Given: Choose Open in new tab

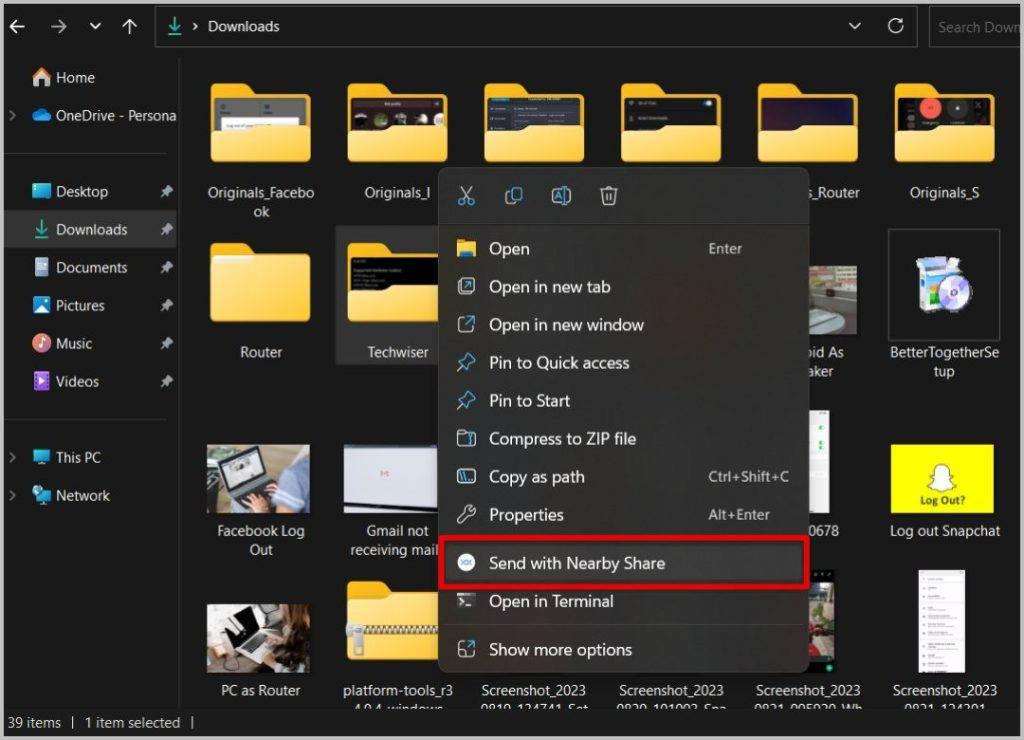Looking at the screenshot, I should [624, 287].
